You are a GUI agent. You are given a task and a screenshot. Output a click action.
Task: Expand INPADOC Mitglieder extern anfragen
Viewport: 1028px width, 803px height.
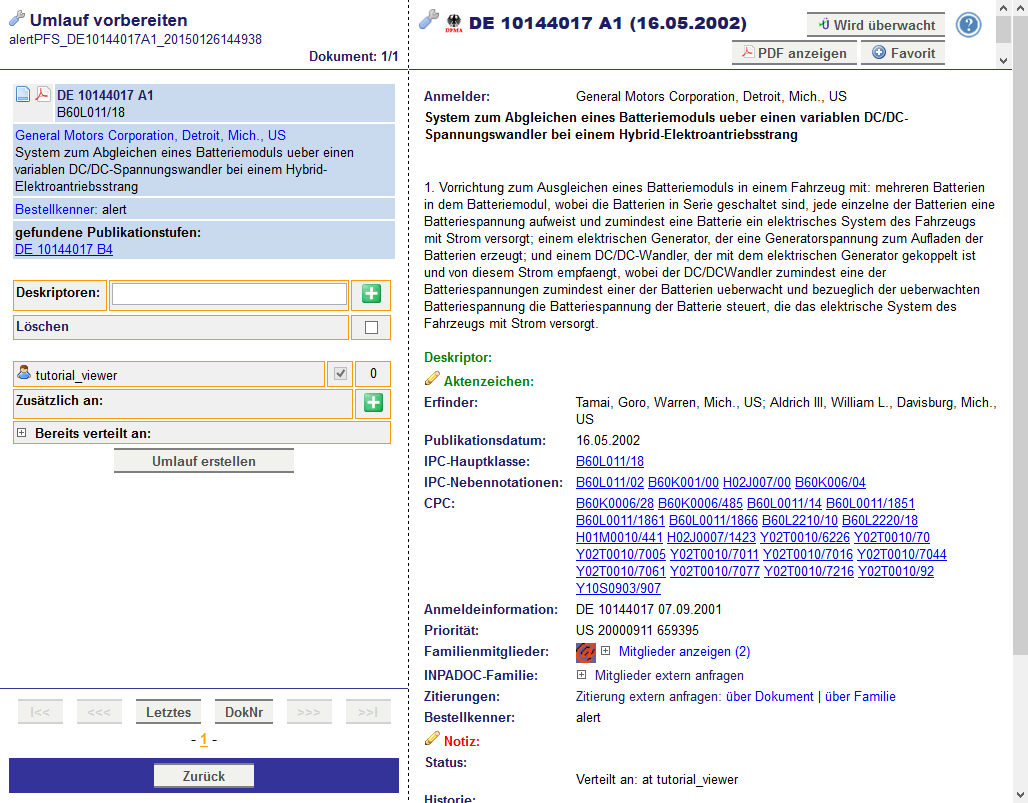[x=583, y=675]
